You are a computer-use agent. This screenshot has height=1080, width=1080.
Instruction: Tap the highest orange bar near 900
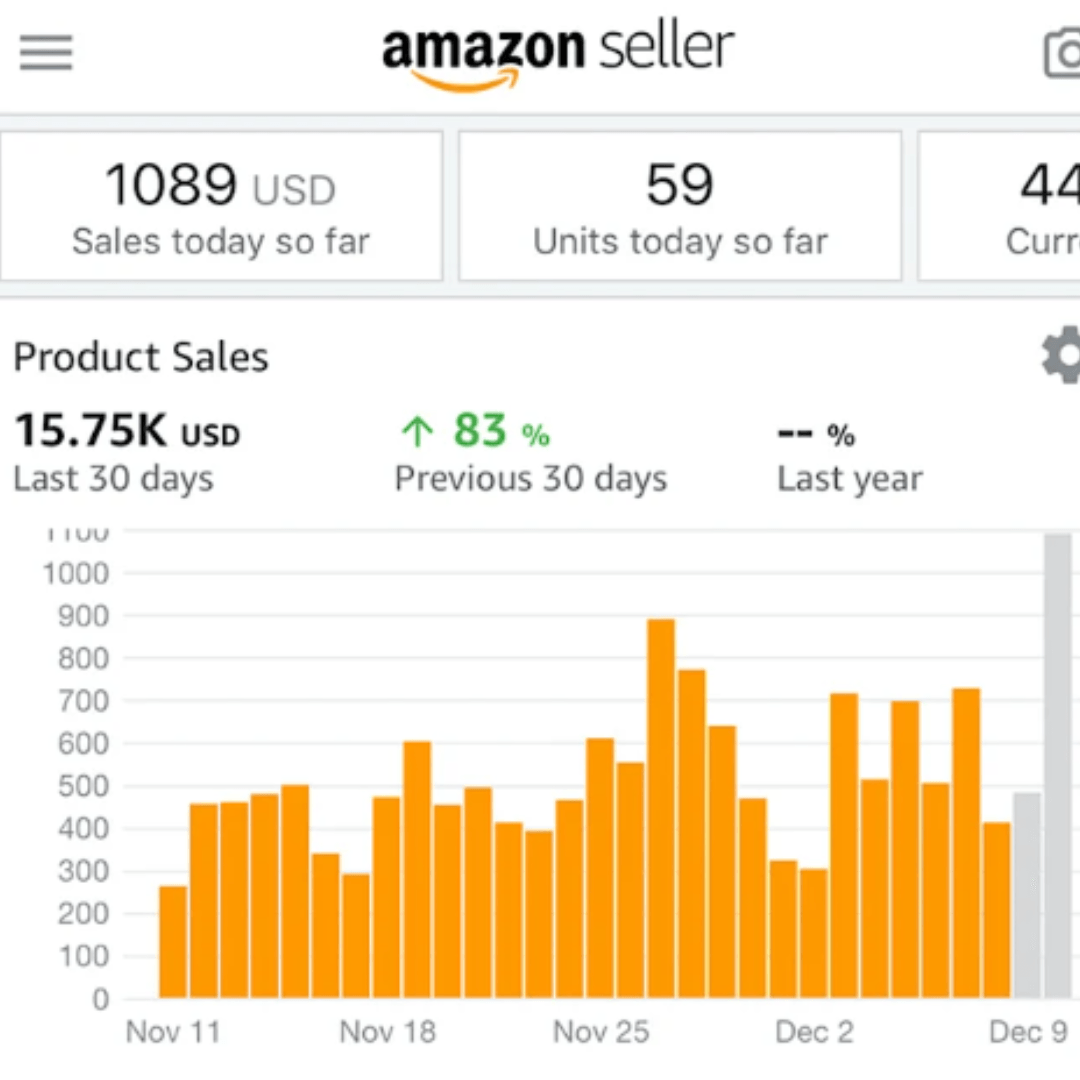[x=661, y=808]
